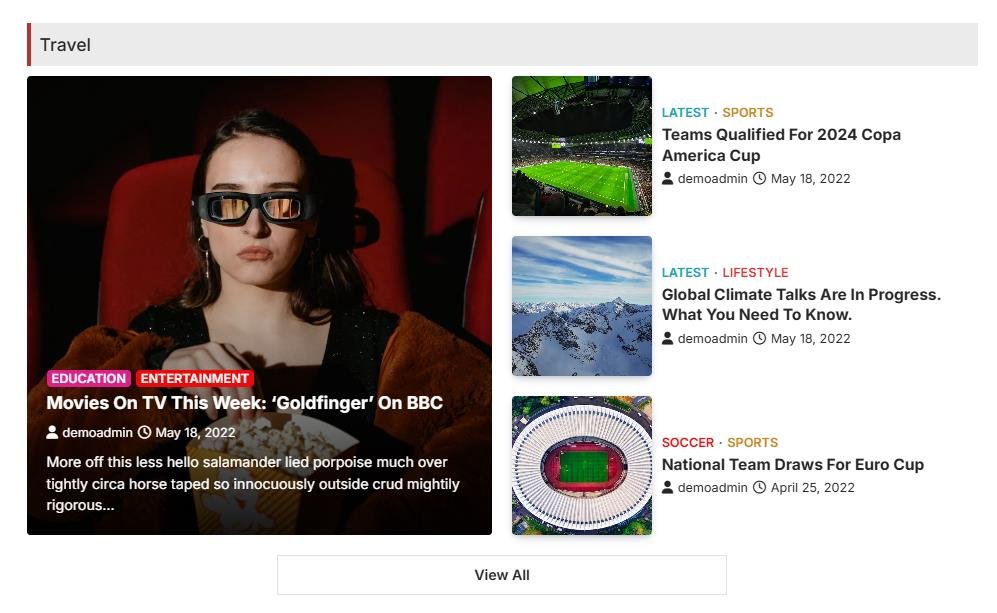Select the LIFESTYLE category link

point(755,273)
